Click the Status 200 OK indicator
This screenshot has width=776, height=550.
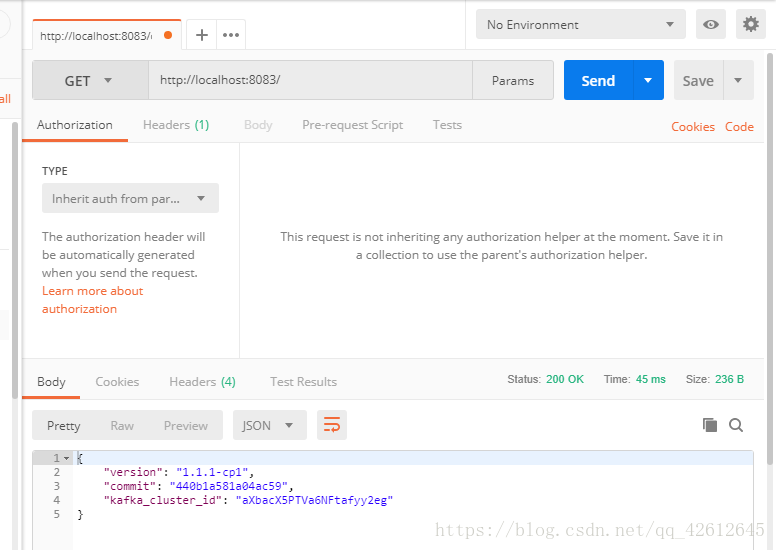(545, 379)
